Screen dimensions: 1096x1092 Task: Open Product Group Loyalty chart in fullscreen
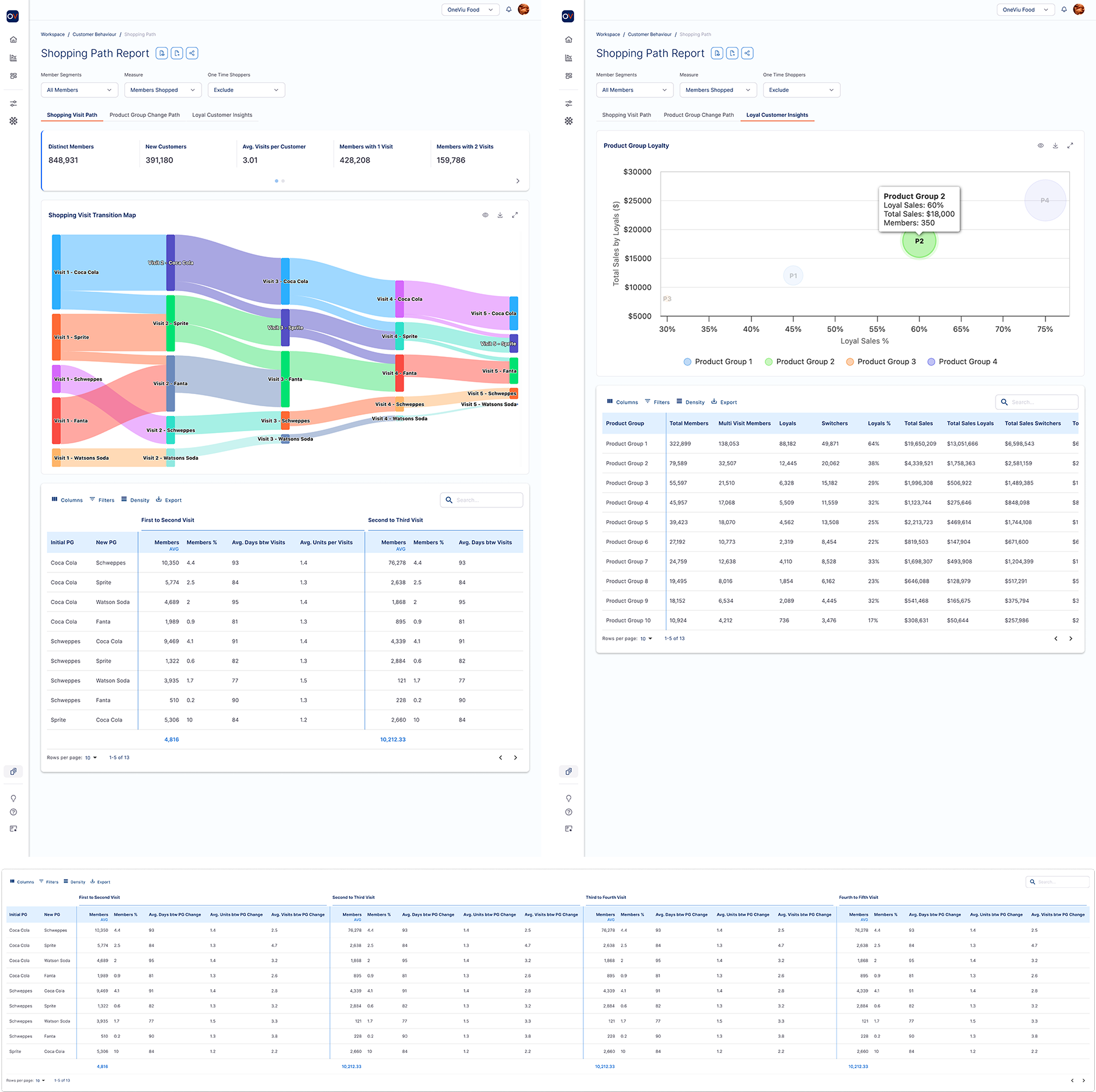pyautogui.click(x=1070, y=146)
